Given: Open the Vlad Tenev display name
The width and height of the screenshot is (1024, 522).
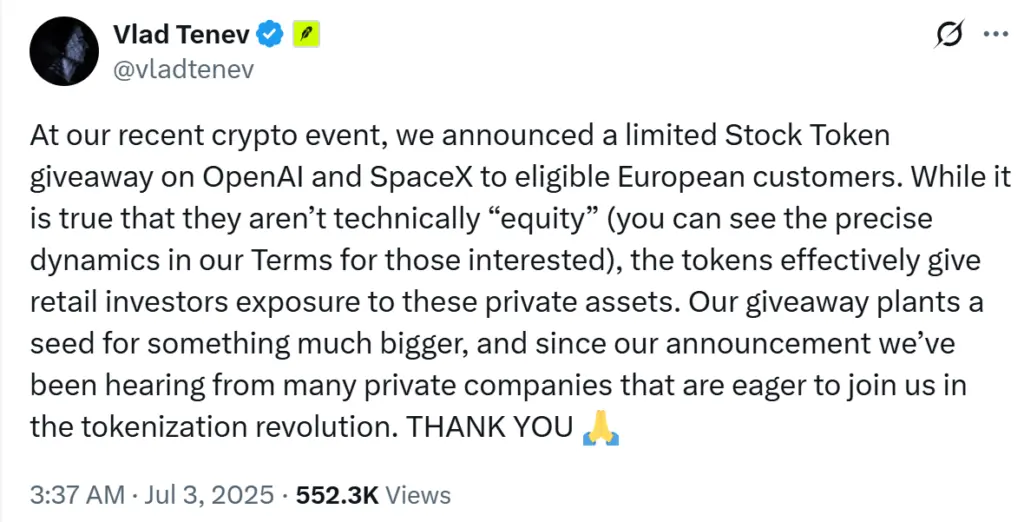Looking at the screenshot, I should [x=177, y=35].
